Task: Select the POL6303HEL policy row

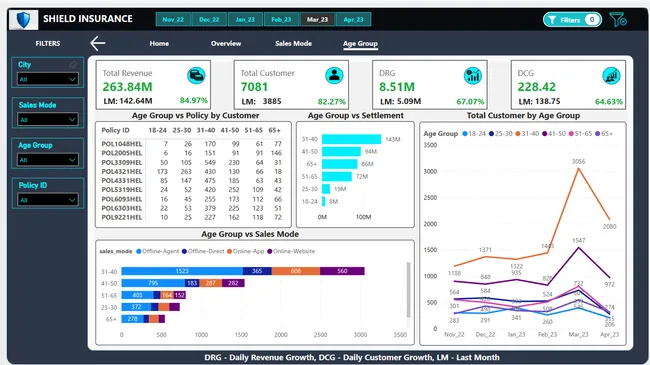Action: (x=192, y=208)
